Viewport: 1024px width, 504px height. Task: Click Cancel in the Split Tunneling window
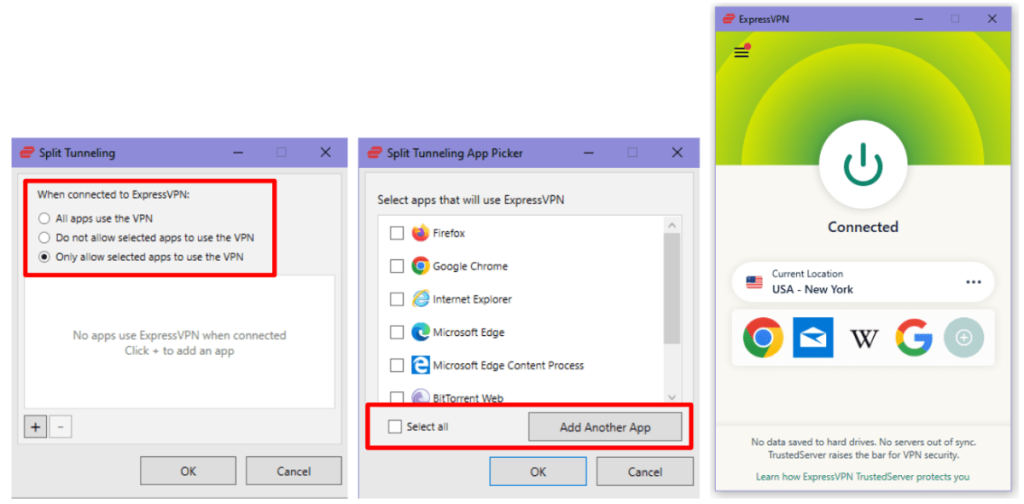coord(293,471)
